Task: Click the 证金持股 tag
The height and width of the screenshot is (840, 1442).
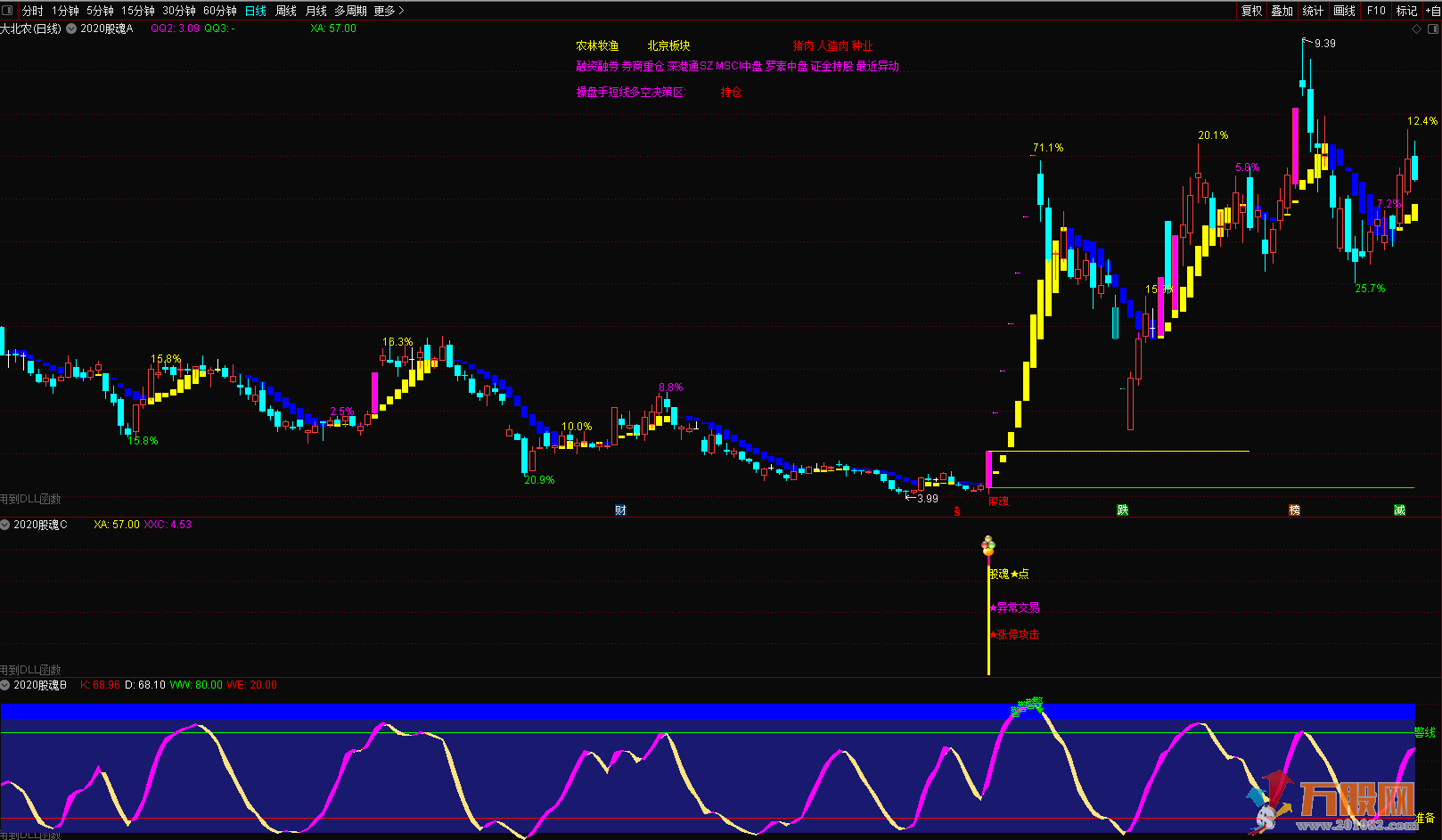Action: click(x=832, y=66)
